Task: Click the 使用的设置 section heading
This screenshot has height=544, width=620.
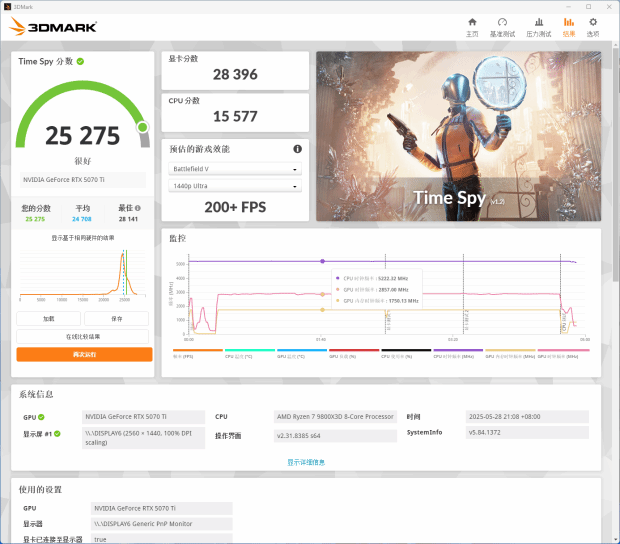Action: coord(40,489)
